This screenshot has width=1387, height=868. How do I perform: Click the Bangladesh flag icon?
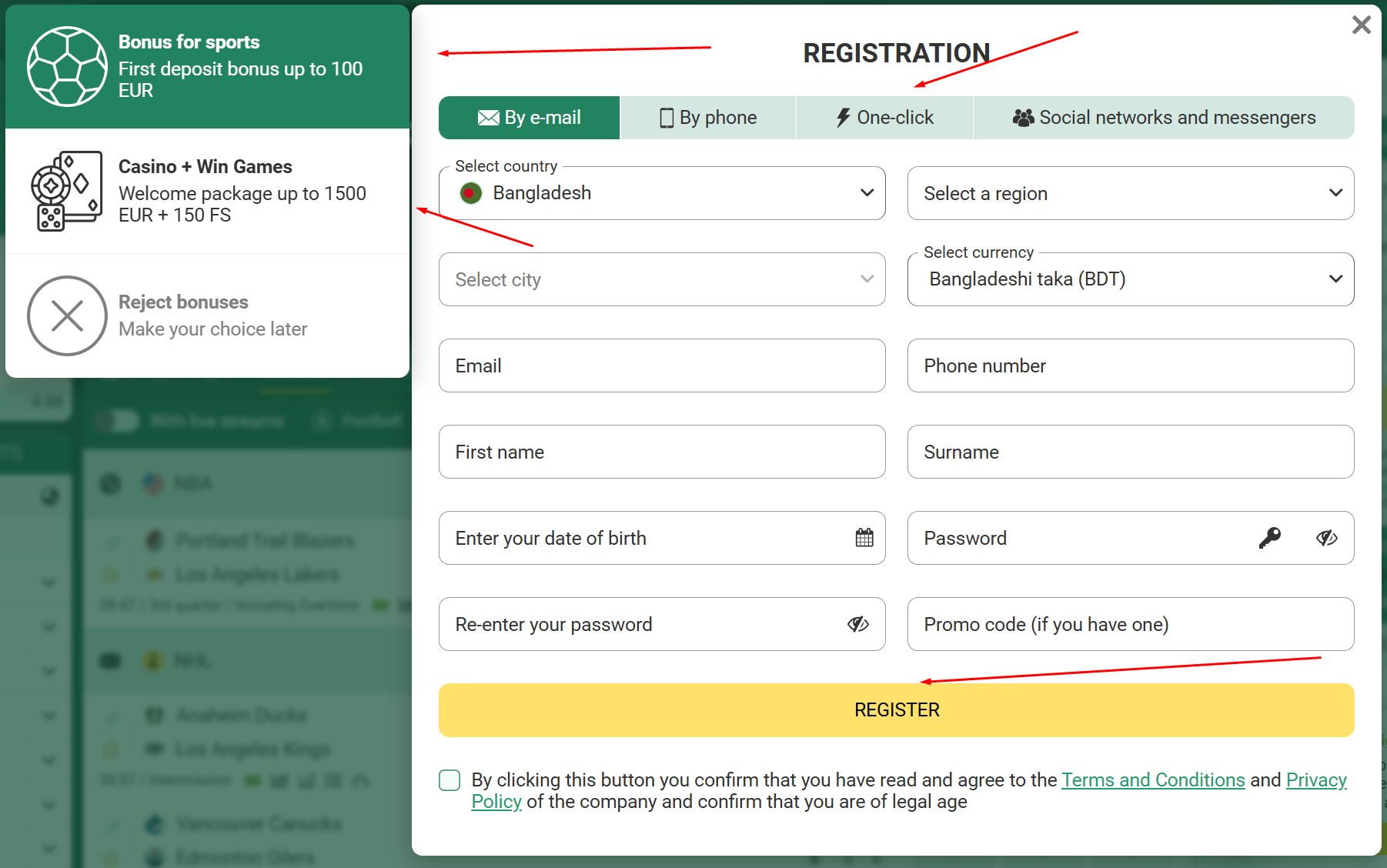click(470, 193)
